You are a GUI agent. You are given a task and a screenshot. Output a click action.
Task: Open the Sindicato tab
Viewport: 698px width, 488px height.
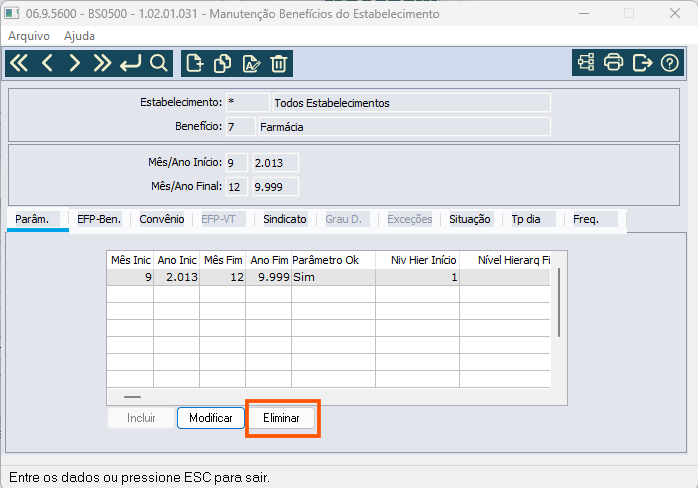click(284, 219)
